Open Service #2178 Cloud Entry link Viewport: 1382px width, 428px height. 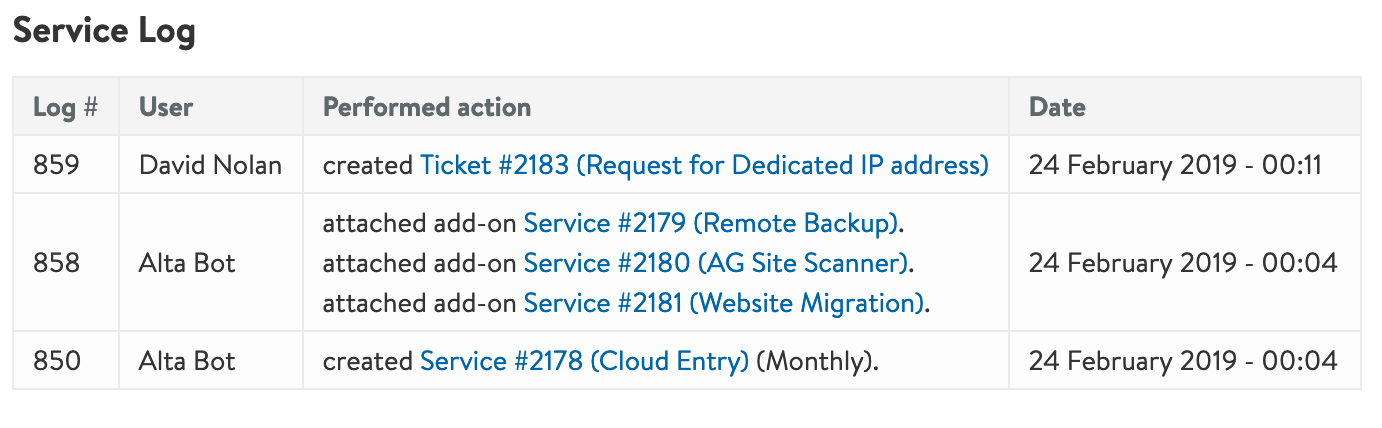(584, 360)
